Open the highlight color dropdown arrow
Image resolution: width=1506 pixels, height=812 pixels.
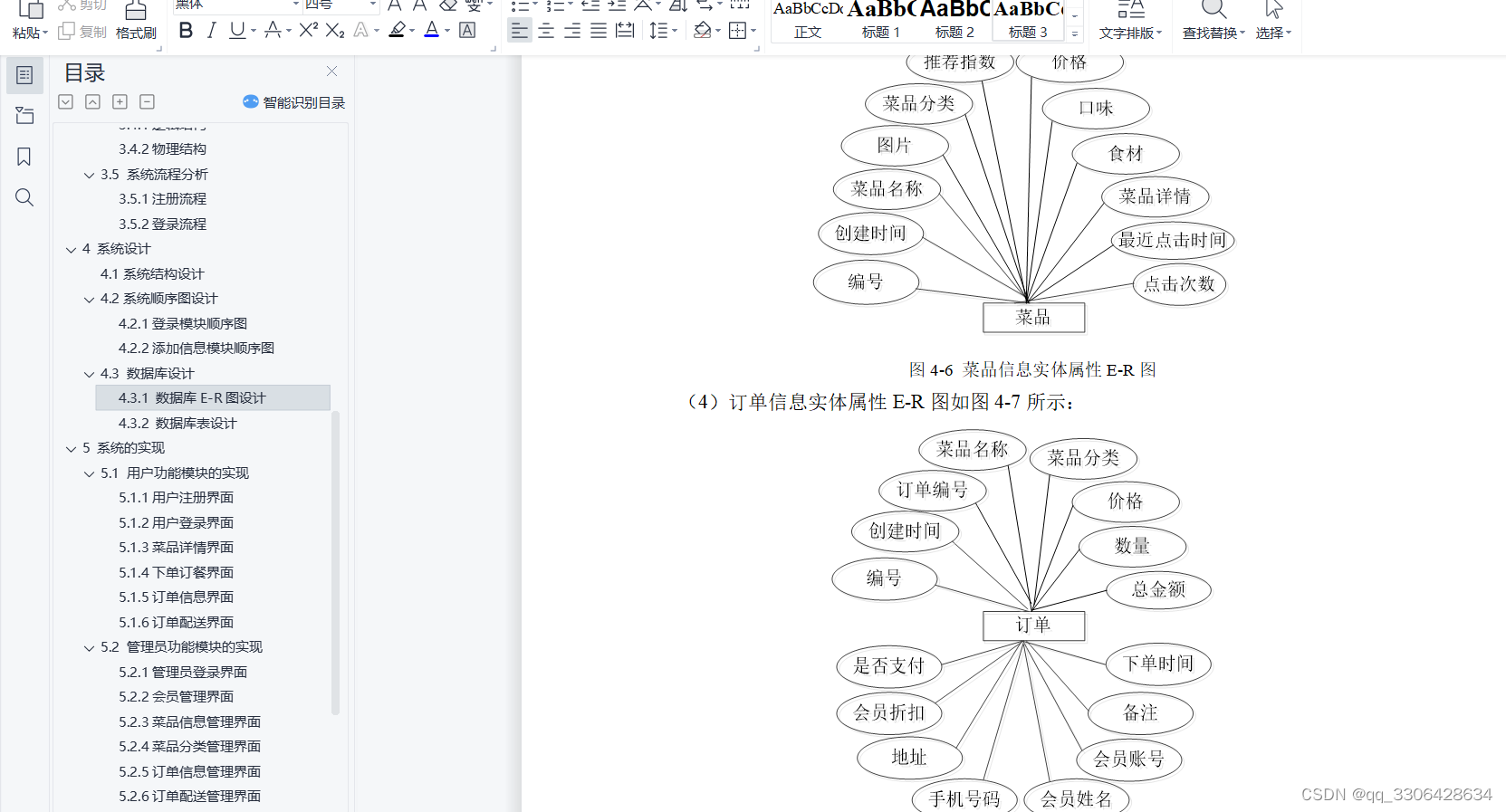tap(412, 31)
